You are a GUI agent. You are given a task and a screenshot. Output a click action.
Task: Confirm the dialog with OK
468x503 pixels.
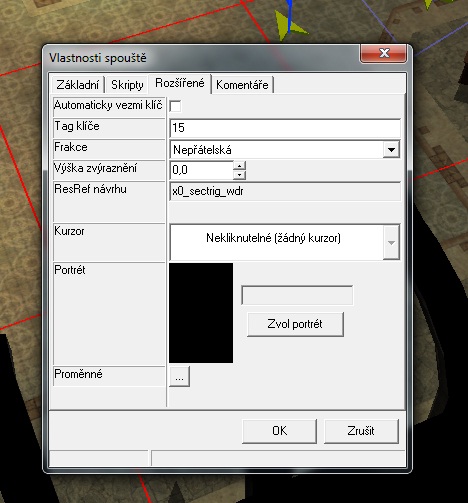click(x=279, y=431)
